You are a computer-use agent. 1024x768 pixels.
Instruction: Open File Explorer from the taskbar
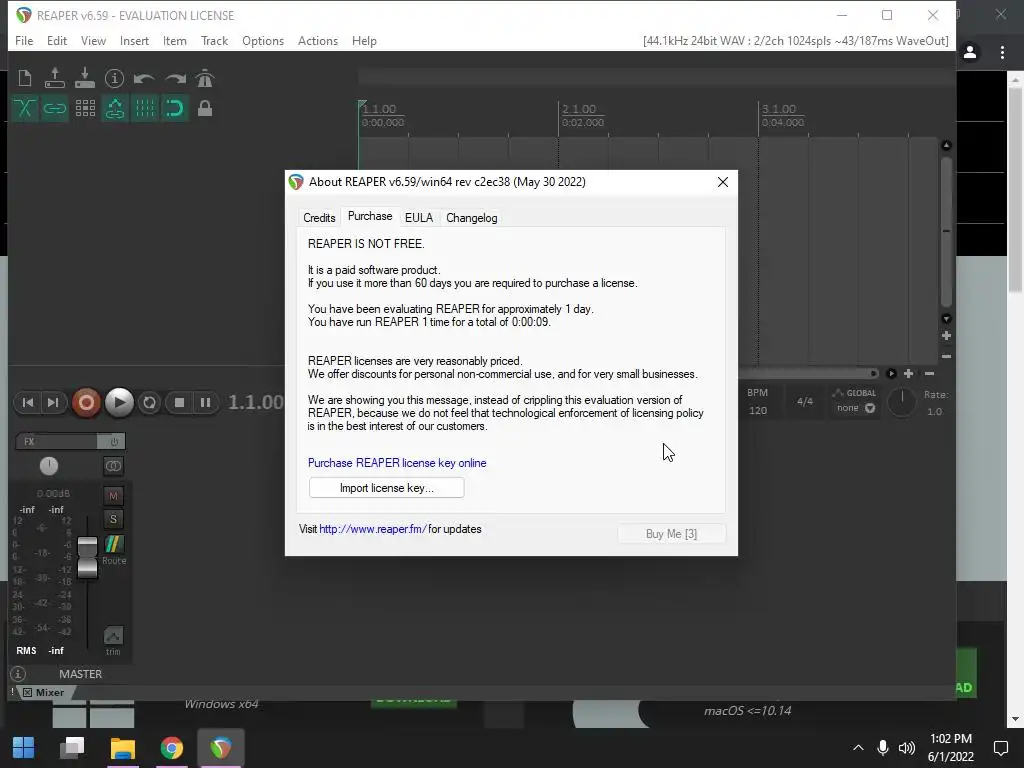tap(123, 748)
